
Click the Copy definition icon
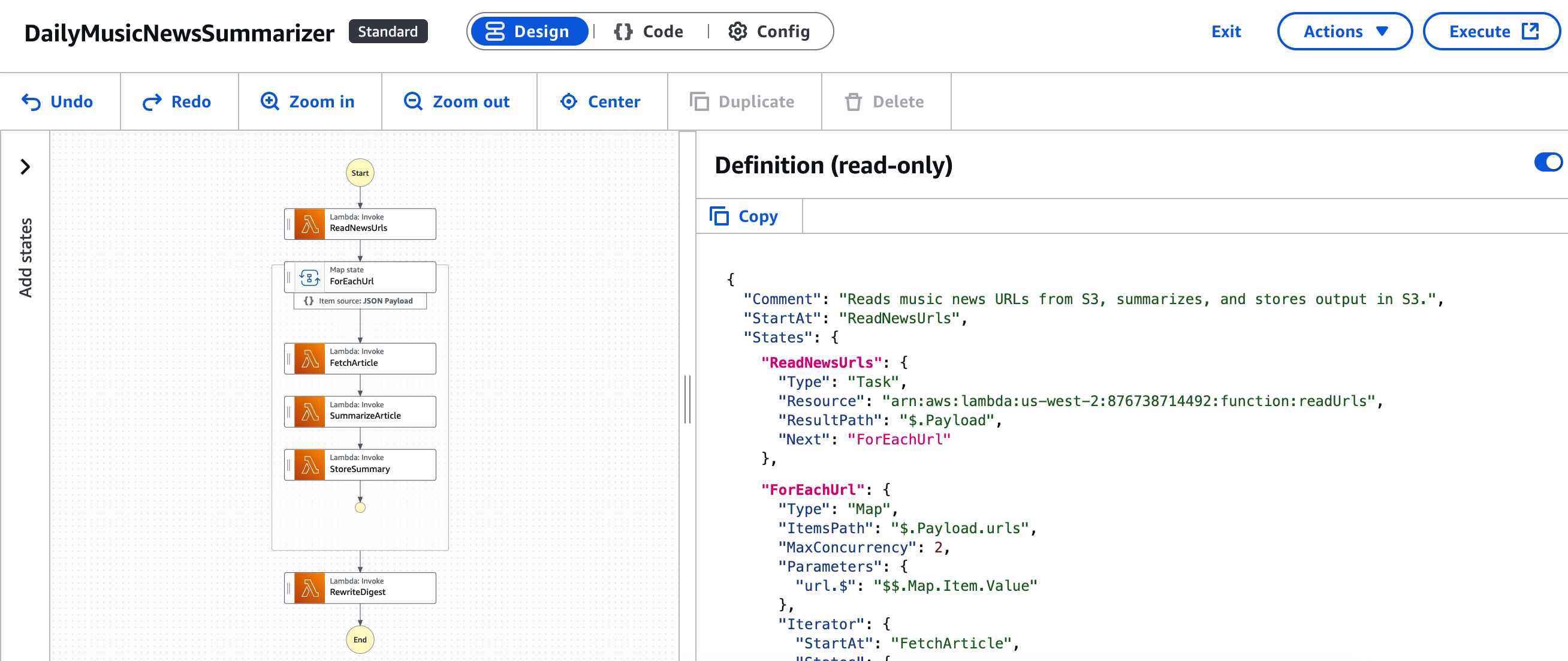719,217
